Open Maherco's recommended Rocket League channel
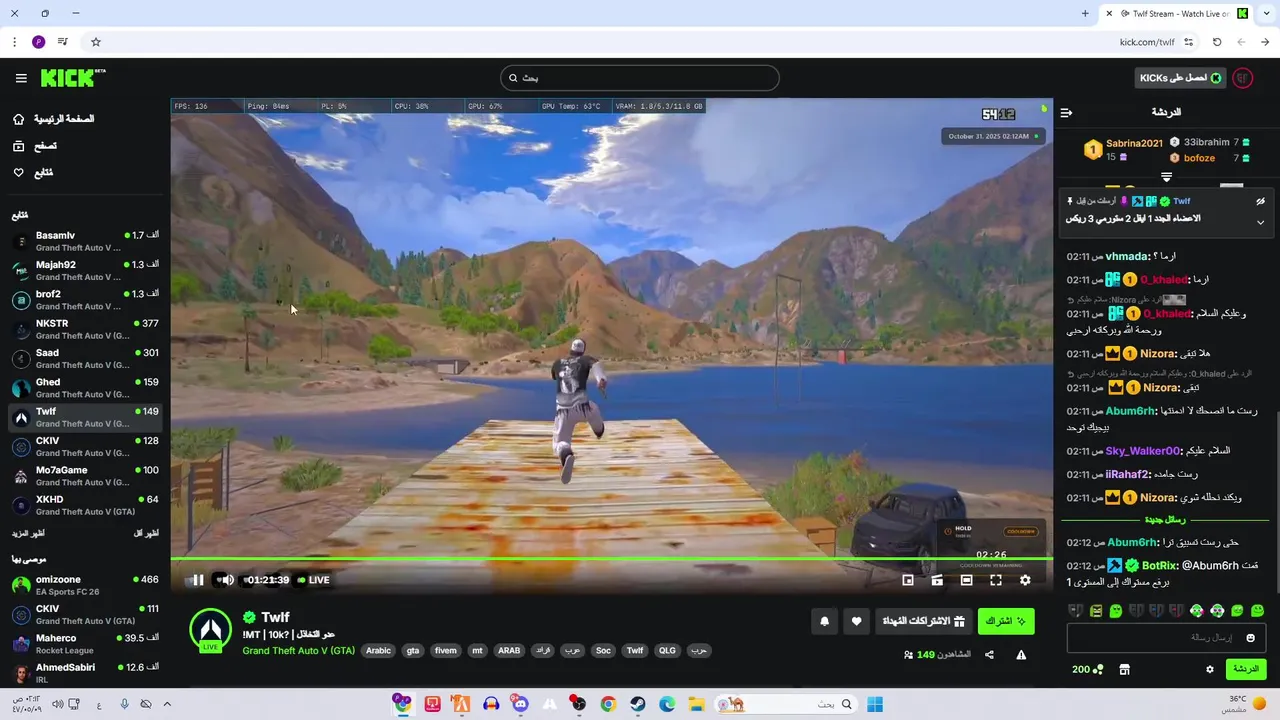1280x720 pixels. [x=85, y=644]
